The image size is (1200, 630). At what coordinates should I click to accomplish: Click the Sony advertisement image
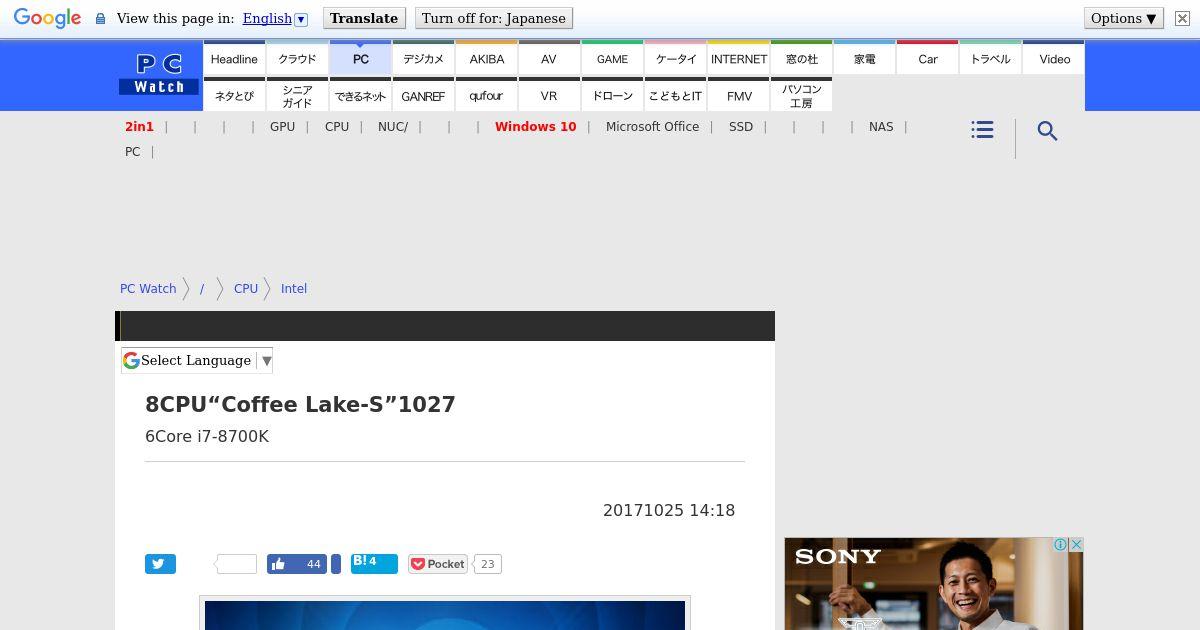click(934, 584)
